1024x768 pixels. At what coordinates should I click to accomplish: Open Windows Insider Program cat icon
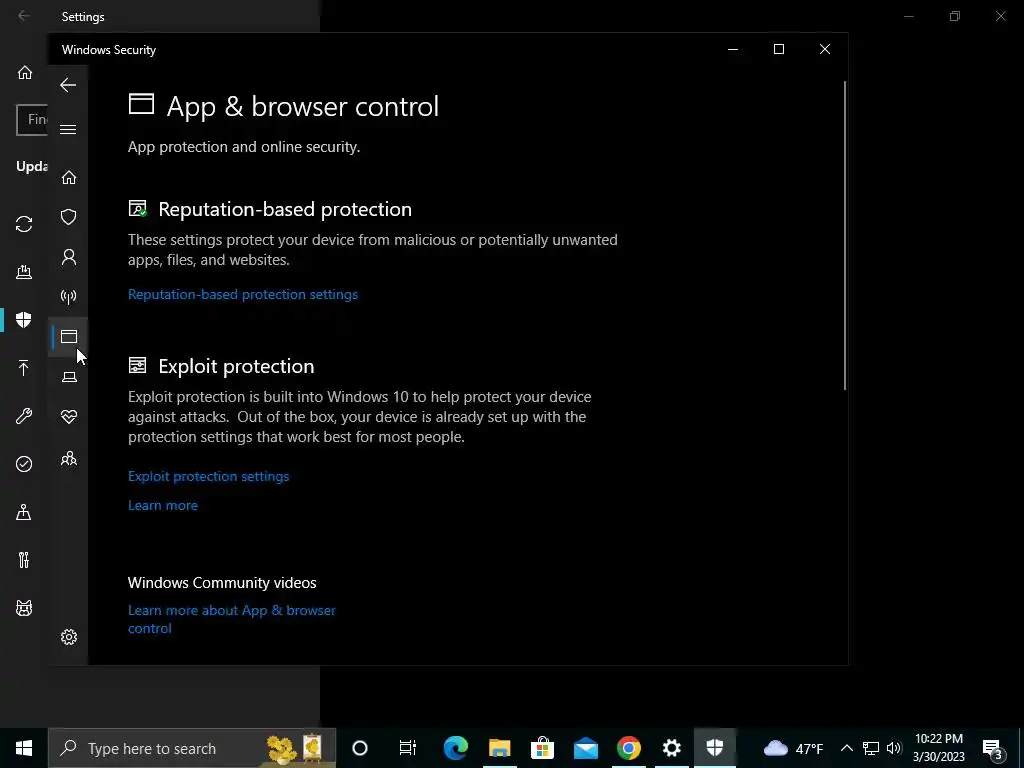coord(24,608)
